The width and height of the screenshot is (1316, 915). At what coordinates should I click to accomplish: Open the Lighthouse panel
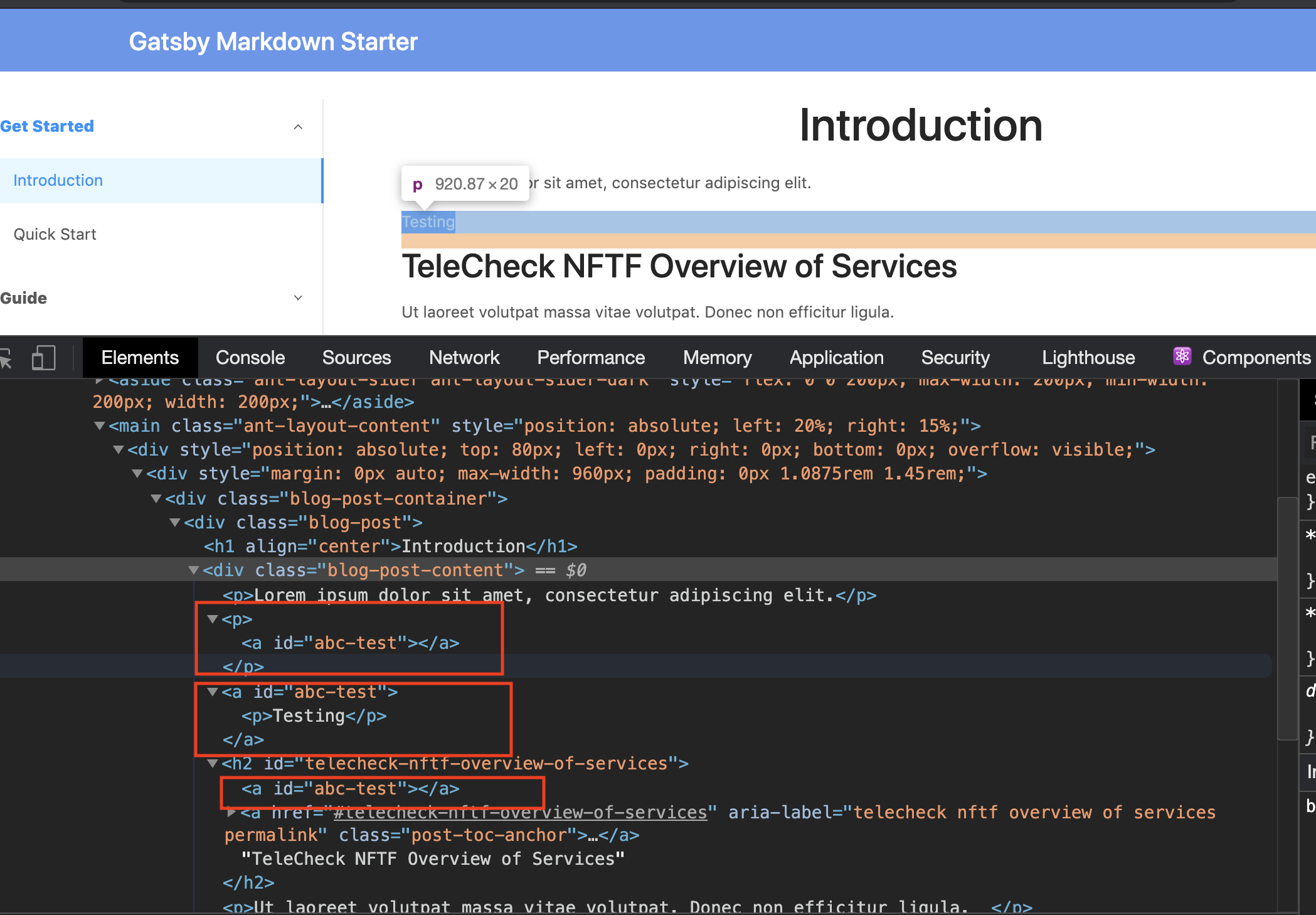click(1088, 358)
